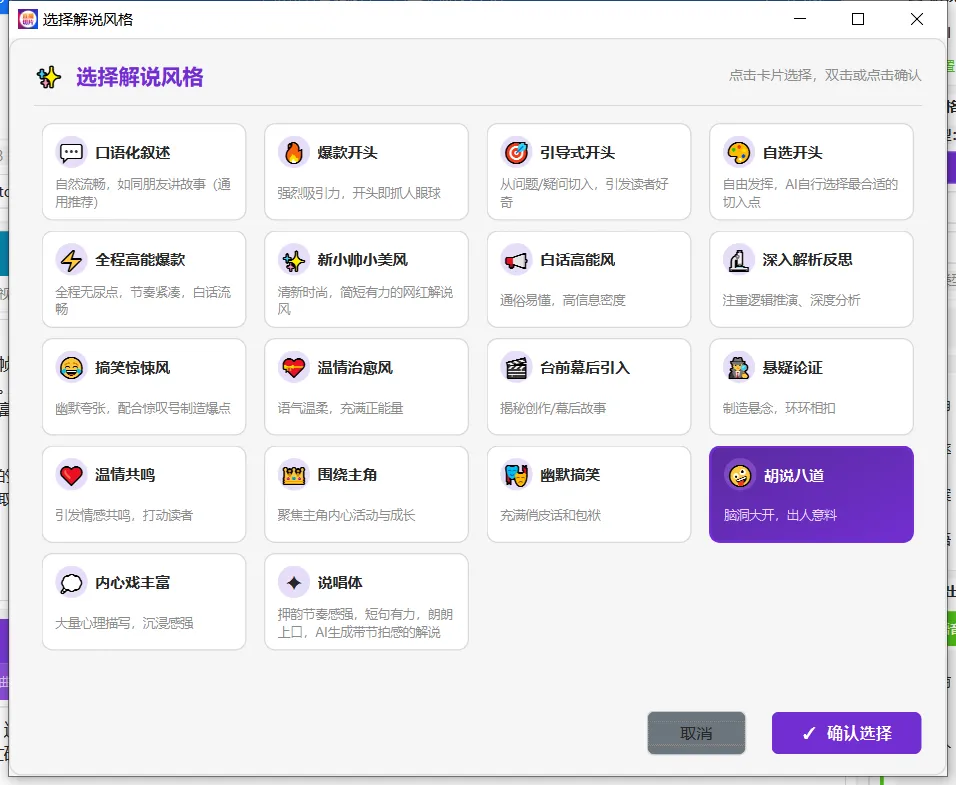Click the target icon on 引导式开头 card
956x785 pixels.
click(516, 152)
